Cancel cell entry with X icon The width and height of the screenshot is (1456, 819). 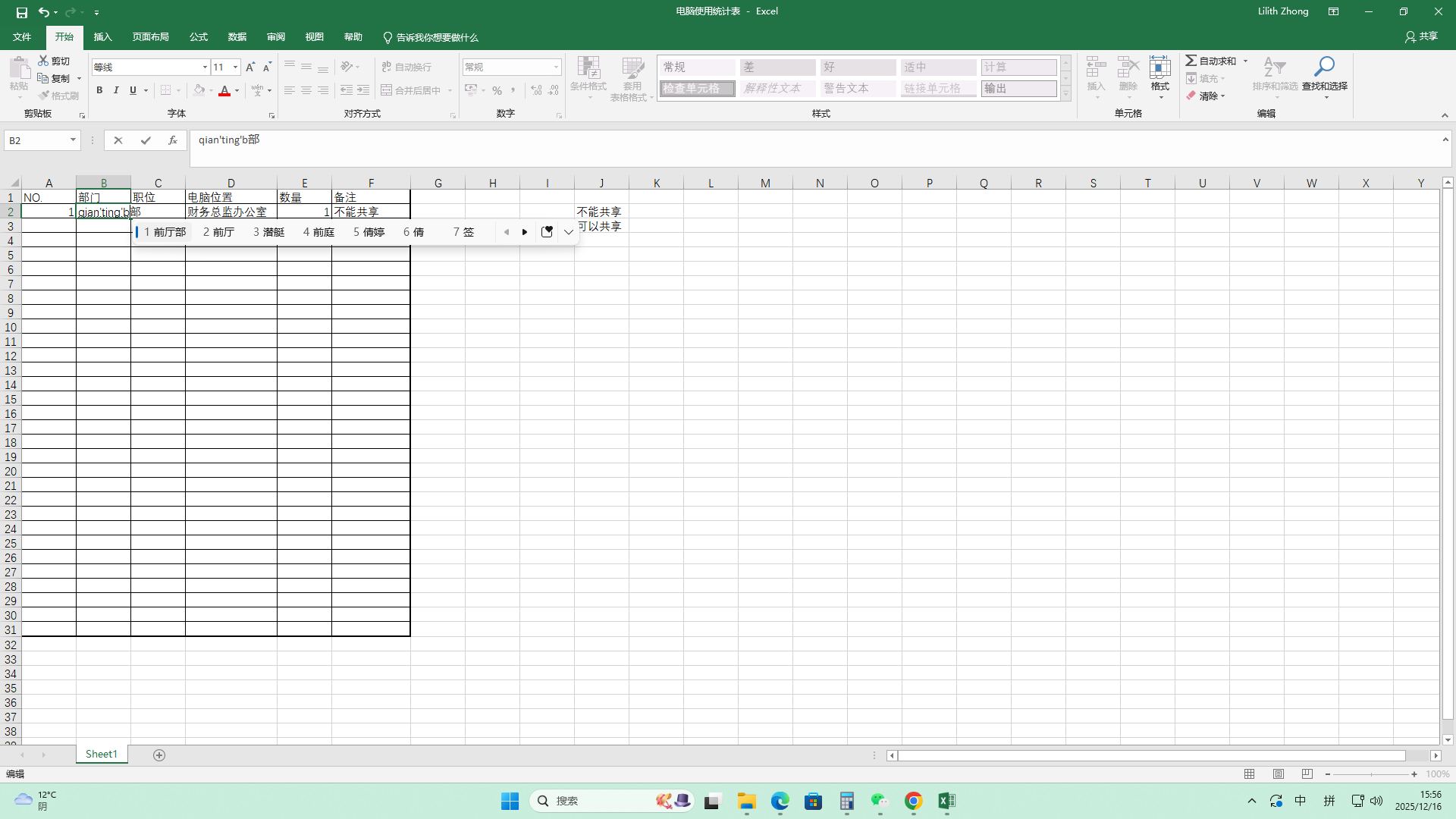[x=118, y=140]
